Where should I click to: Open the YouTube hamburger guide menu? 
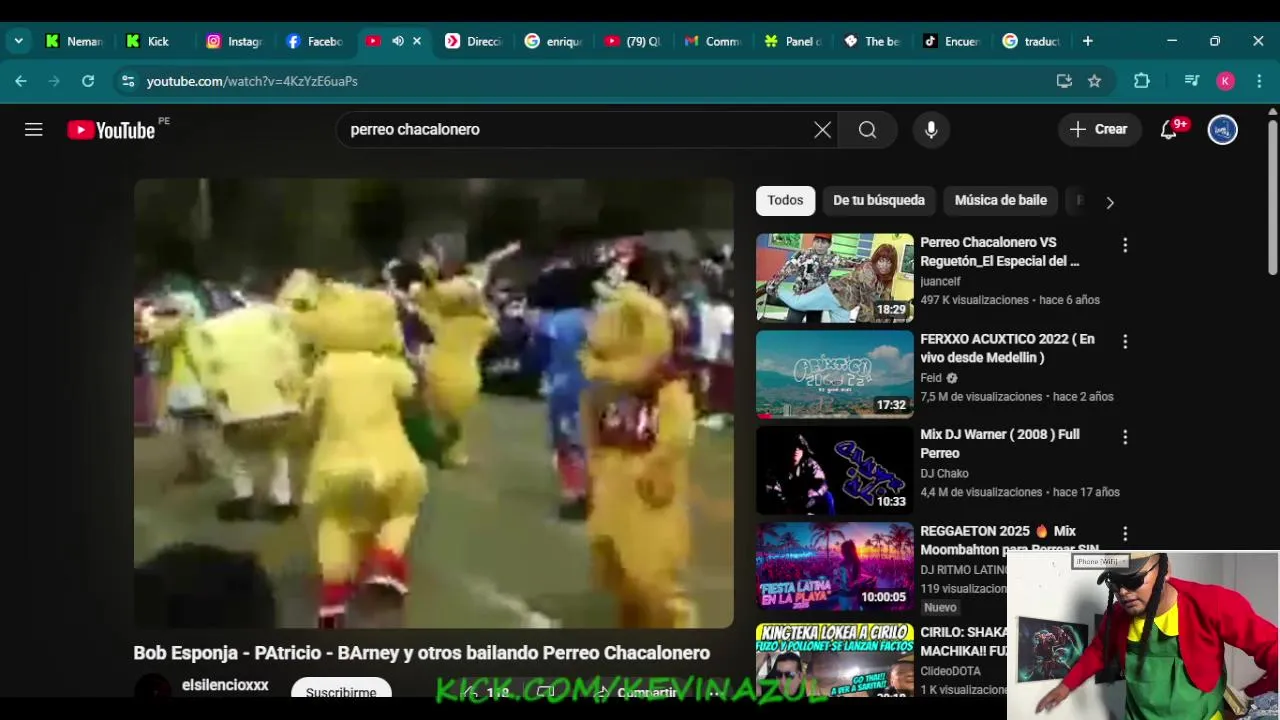(x=33, y=129)
